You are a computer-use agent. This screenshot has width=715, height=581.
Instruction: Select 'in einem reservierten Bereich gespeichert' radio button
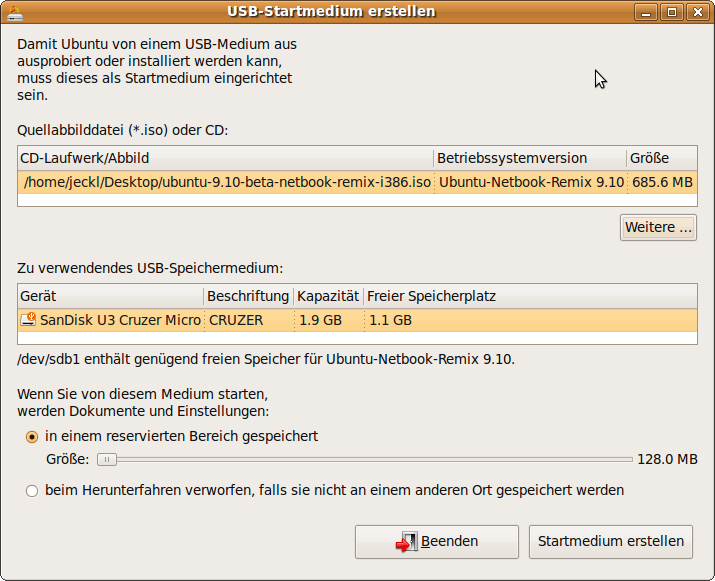[32, 437]
